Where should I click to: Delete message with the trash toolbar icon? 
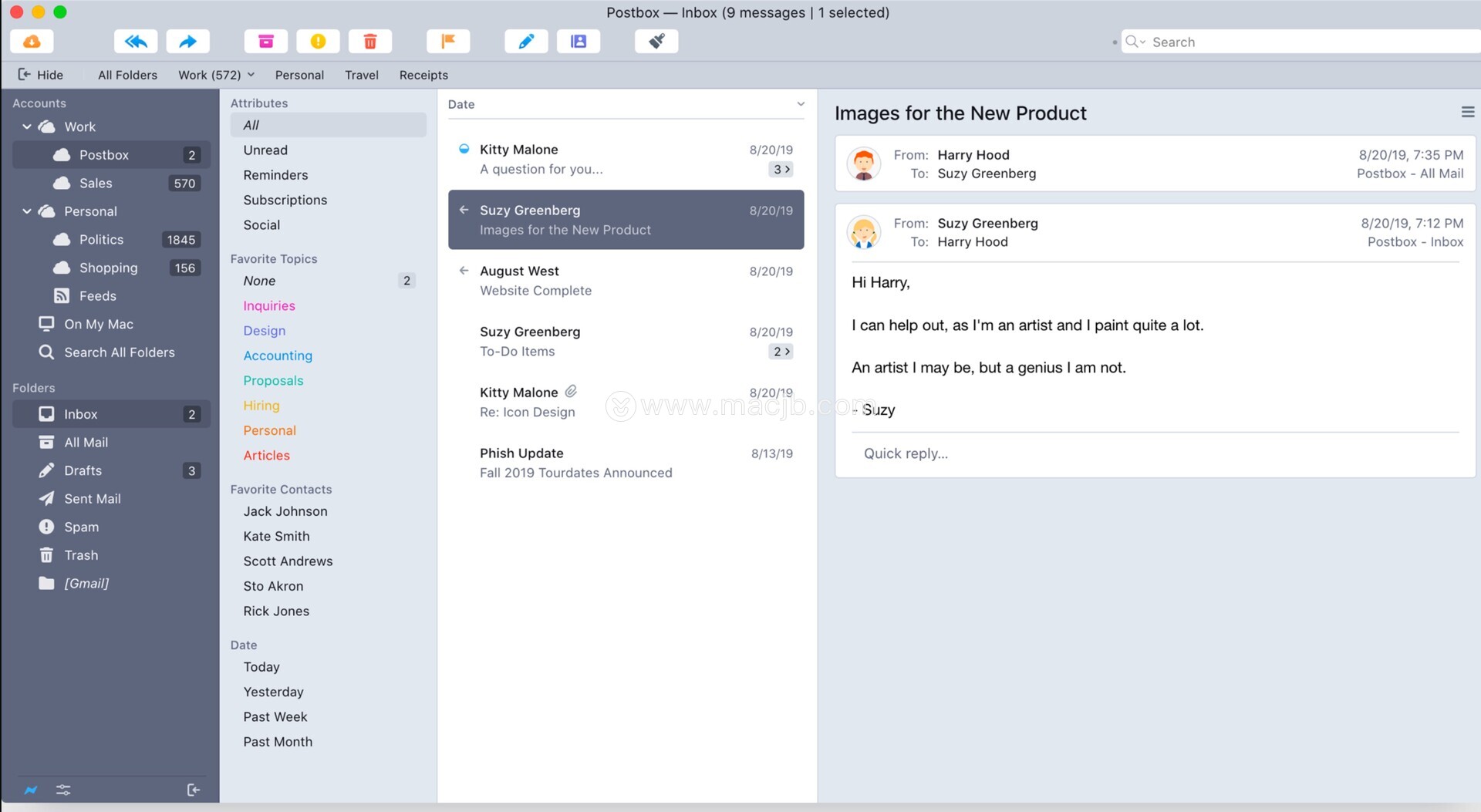pos(370,42)
